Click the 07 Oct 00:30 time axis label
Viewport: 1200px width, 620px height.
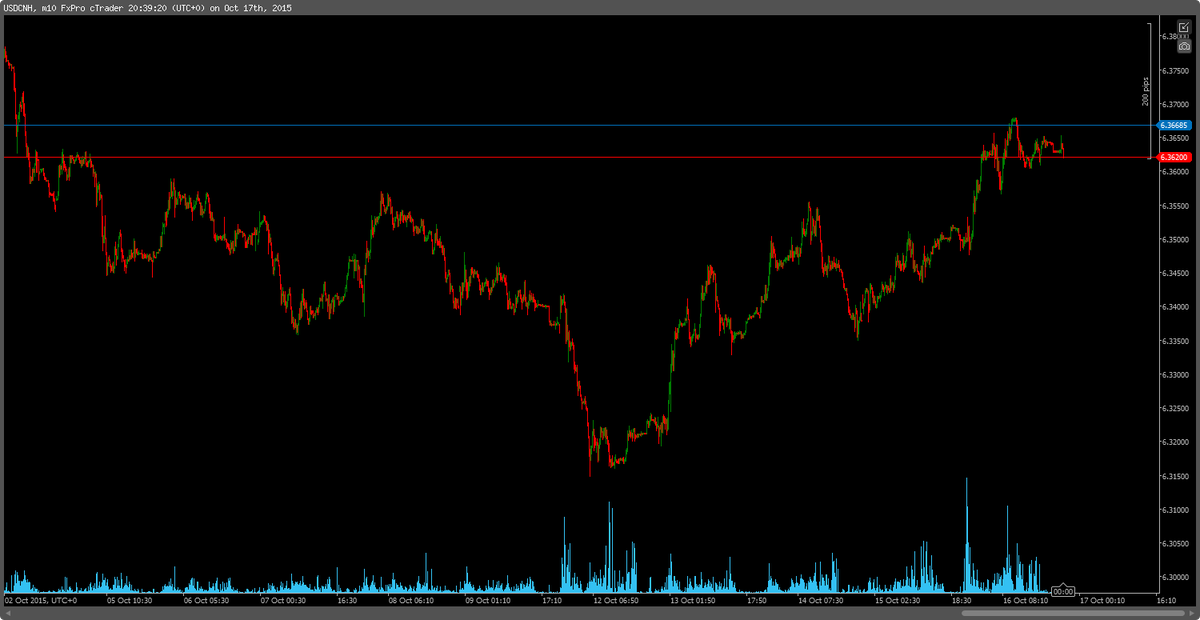pos(283,601)
